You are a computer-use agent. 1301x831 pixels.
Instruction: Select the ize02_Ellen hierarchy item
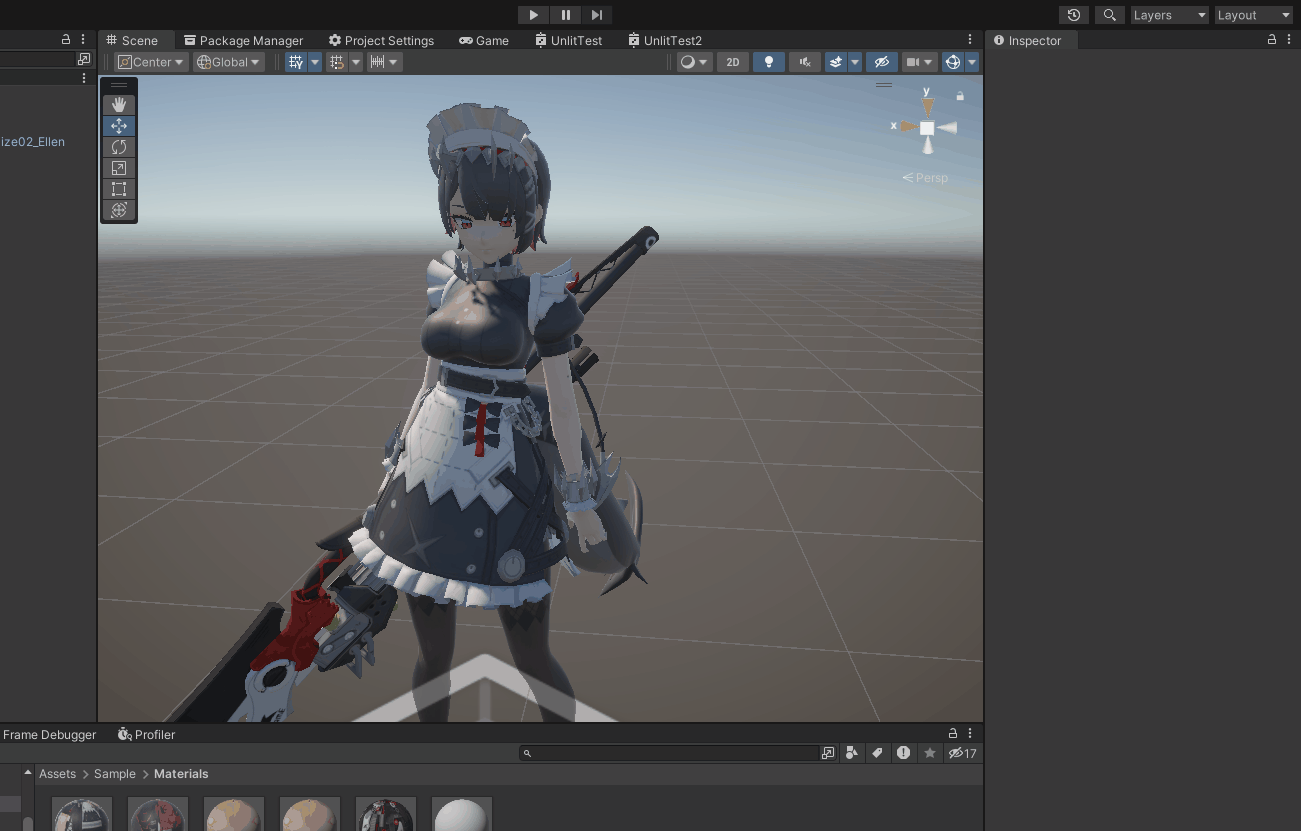point(33,142)
